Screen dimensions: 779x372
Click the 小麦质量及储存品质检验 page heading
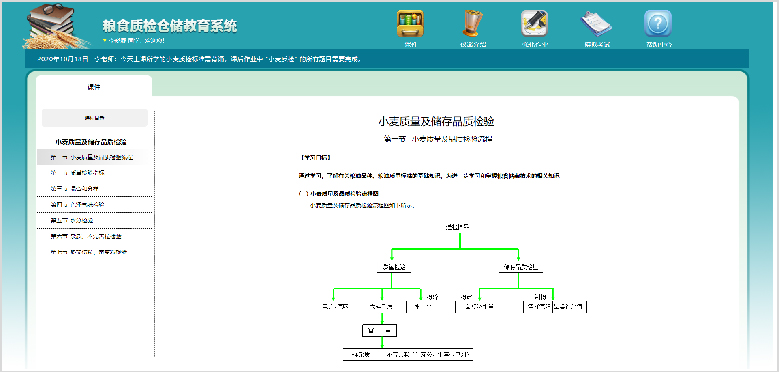(x=436, y=121)
